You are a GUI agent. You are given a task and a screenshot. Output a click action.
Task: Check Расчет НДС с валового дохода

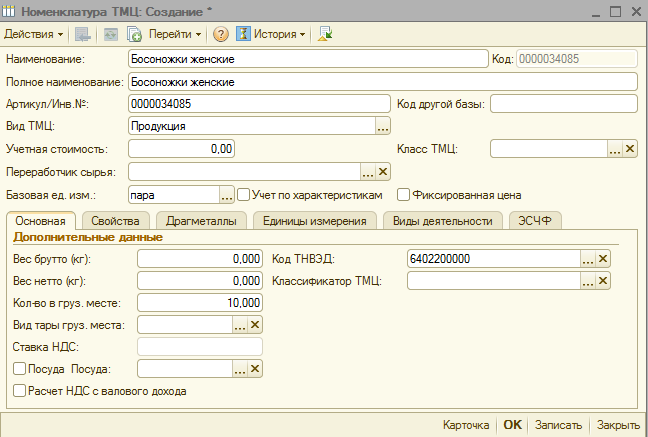point(20,391)
